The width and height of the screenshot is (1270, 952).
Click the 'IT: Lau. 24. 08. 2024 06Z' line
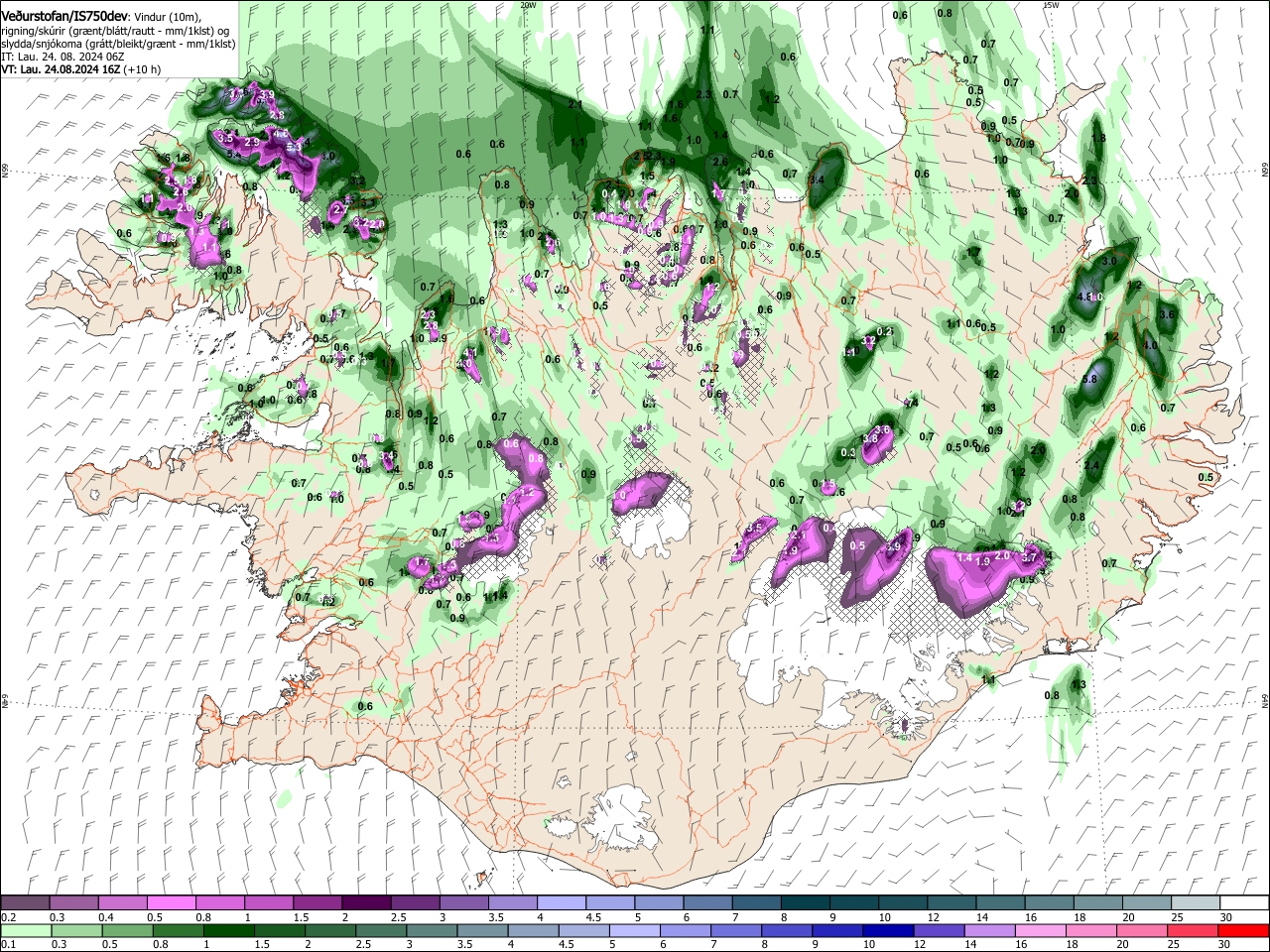point(63,57)
